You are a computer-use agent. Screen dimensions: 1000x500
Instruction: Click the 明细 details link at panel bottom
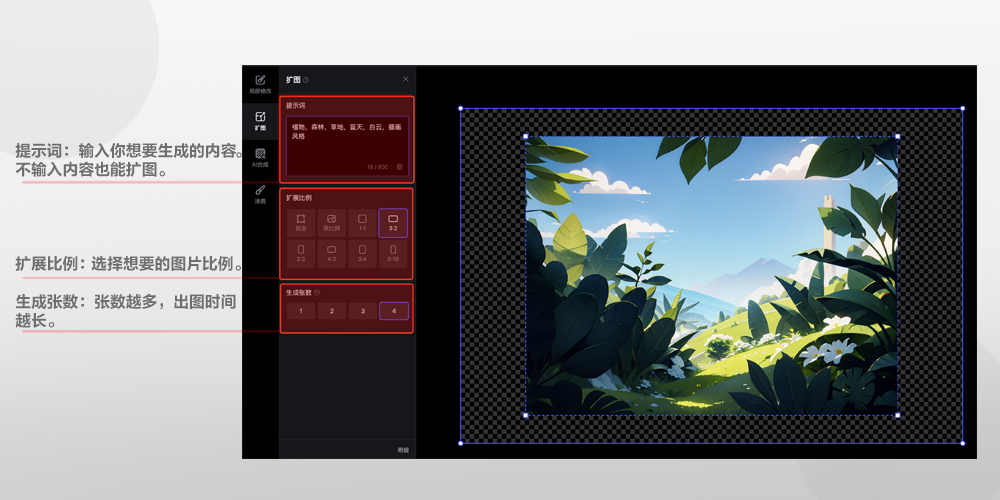click(x=403, y=450)
